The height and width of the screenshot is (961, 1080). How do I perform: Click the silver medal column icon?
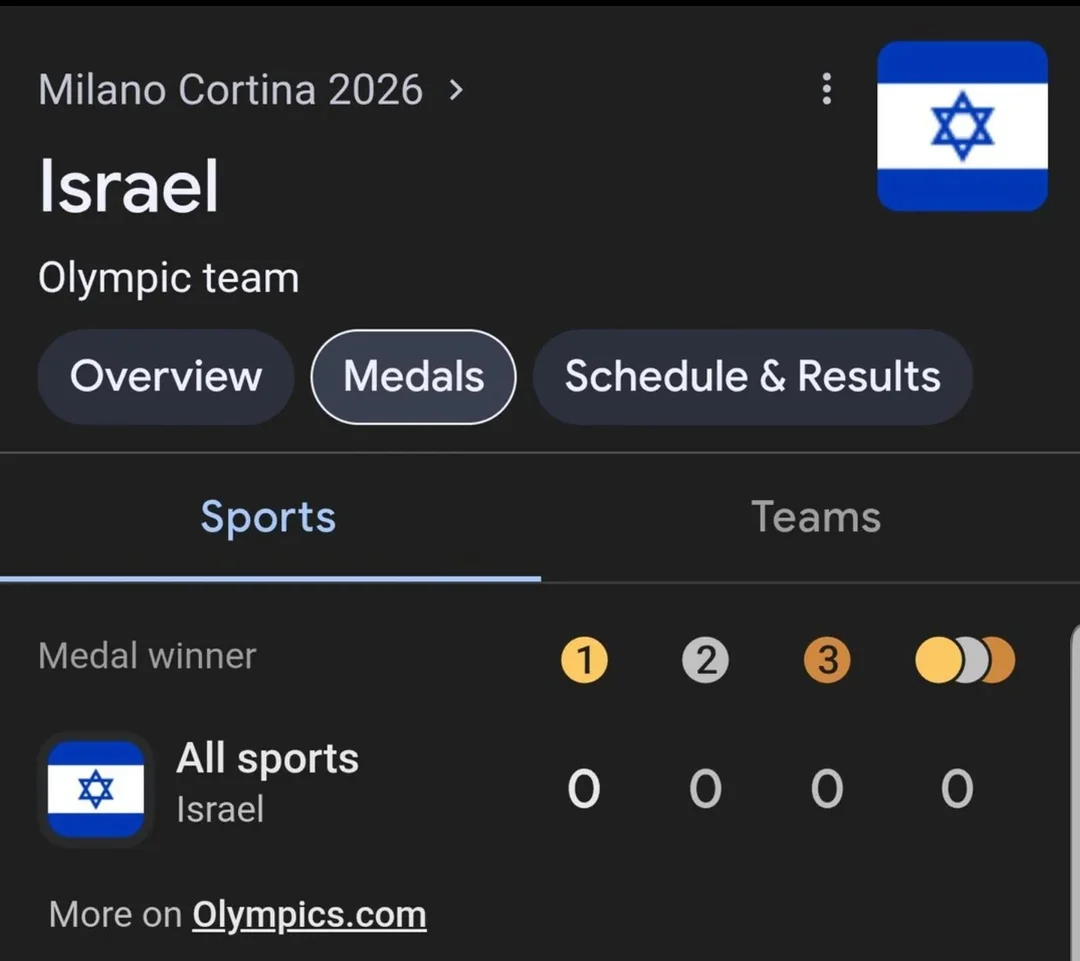[705, 661]
